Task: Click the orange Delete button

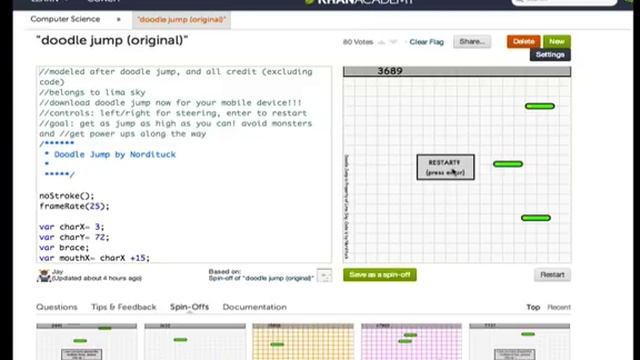Action: tap(524, 42)
